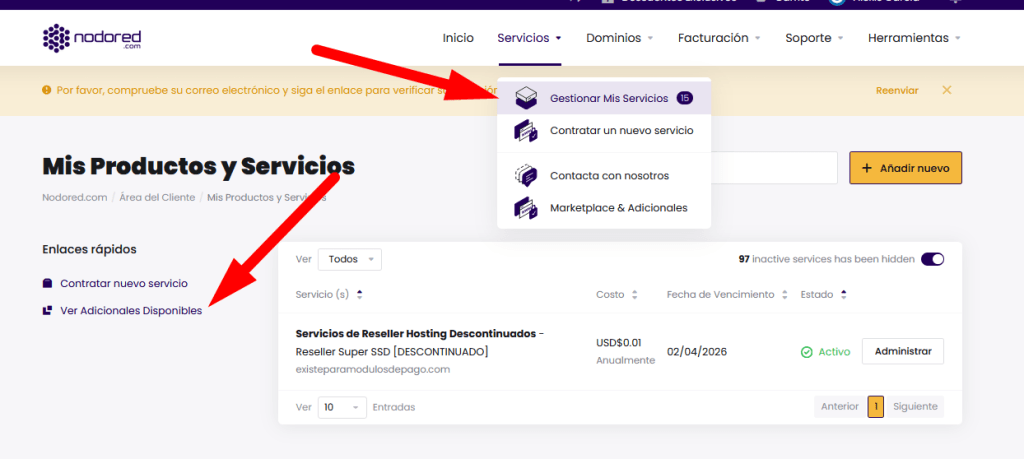Click the 15 services count badge
This screenshot has width=1024, height=459.
[684, 98]
